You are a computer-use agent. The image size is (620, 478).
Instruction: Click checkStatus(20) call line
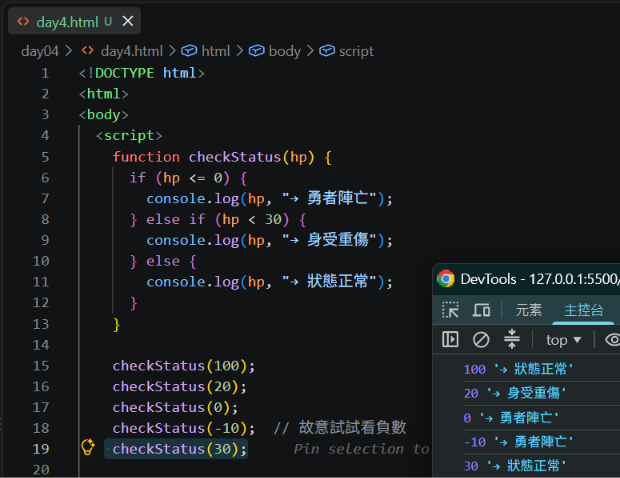[180, 387]
